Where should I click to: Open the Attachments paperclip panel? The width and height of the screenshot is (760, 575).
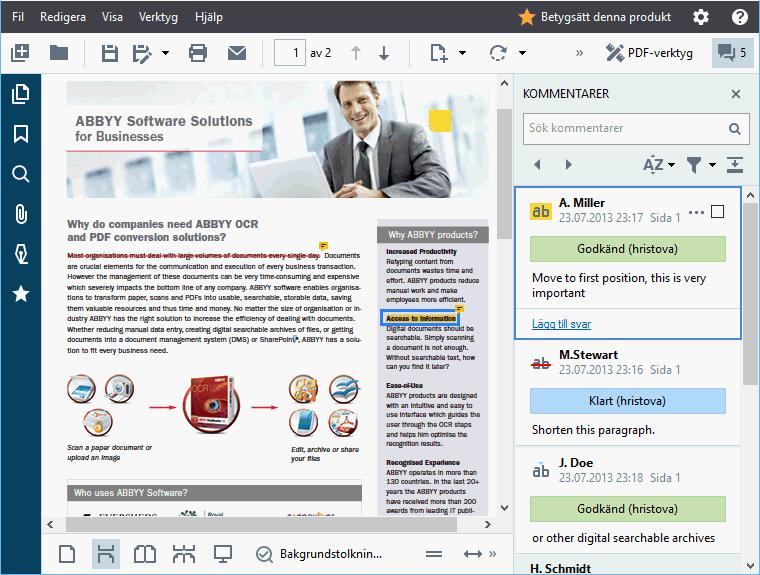pyautogui.click(x=20, y=214)
